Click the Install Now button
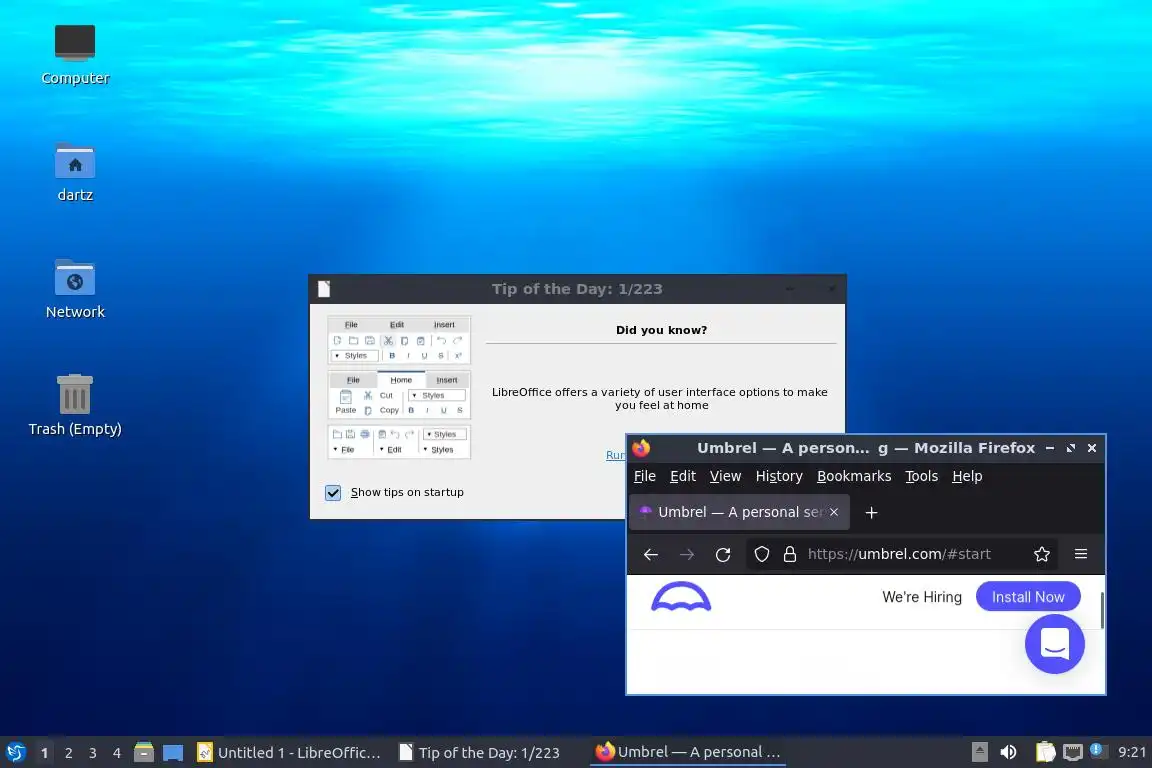 1028,597
